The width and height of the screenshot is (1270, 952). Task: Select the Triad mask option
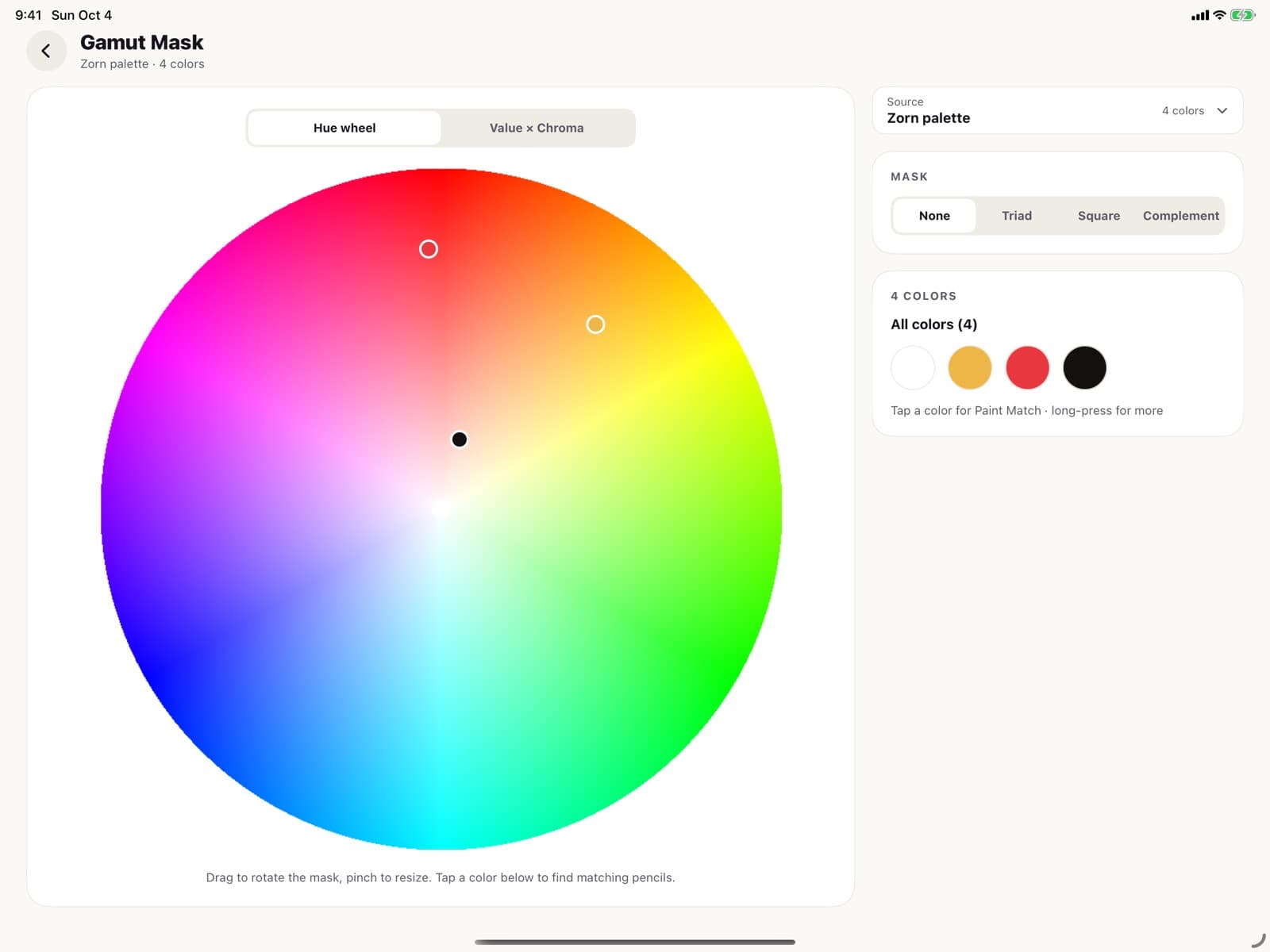(1017, 216)
